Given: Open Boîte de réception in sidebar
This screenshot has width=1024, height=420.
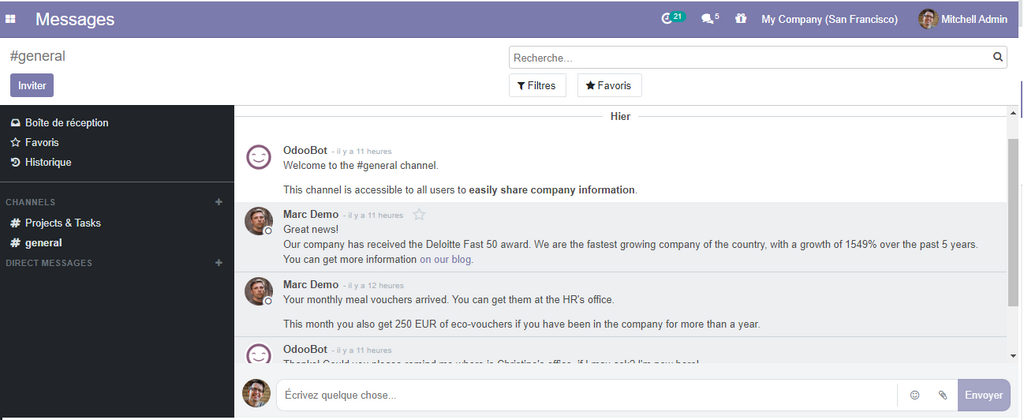Looking at the screenshot, I should (66, 123).
